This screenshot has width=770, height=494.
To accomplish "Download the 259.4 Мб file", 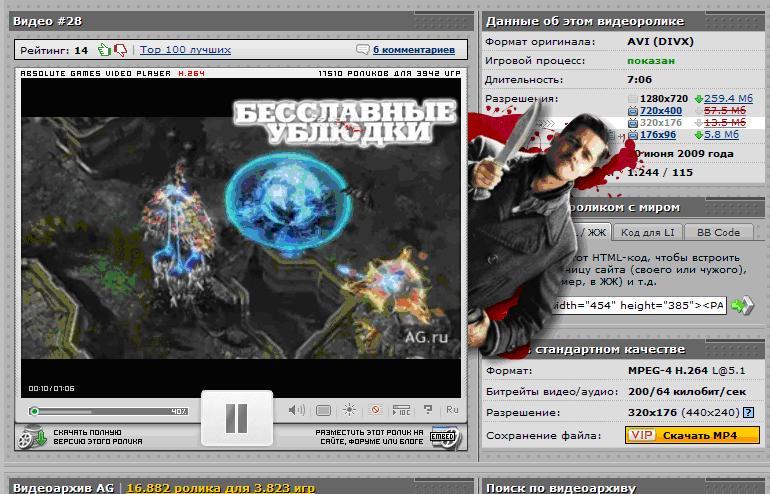I will click(728, 98).
